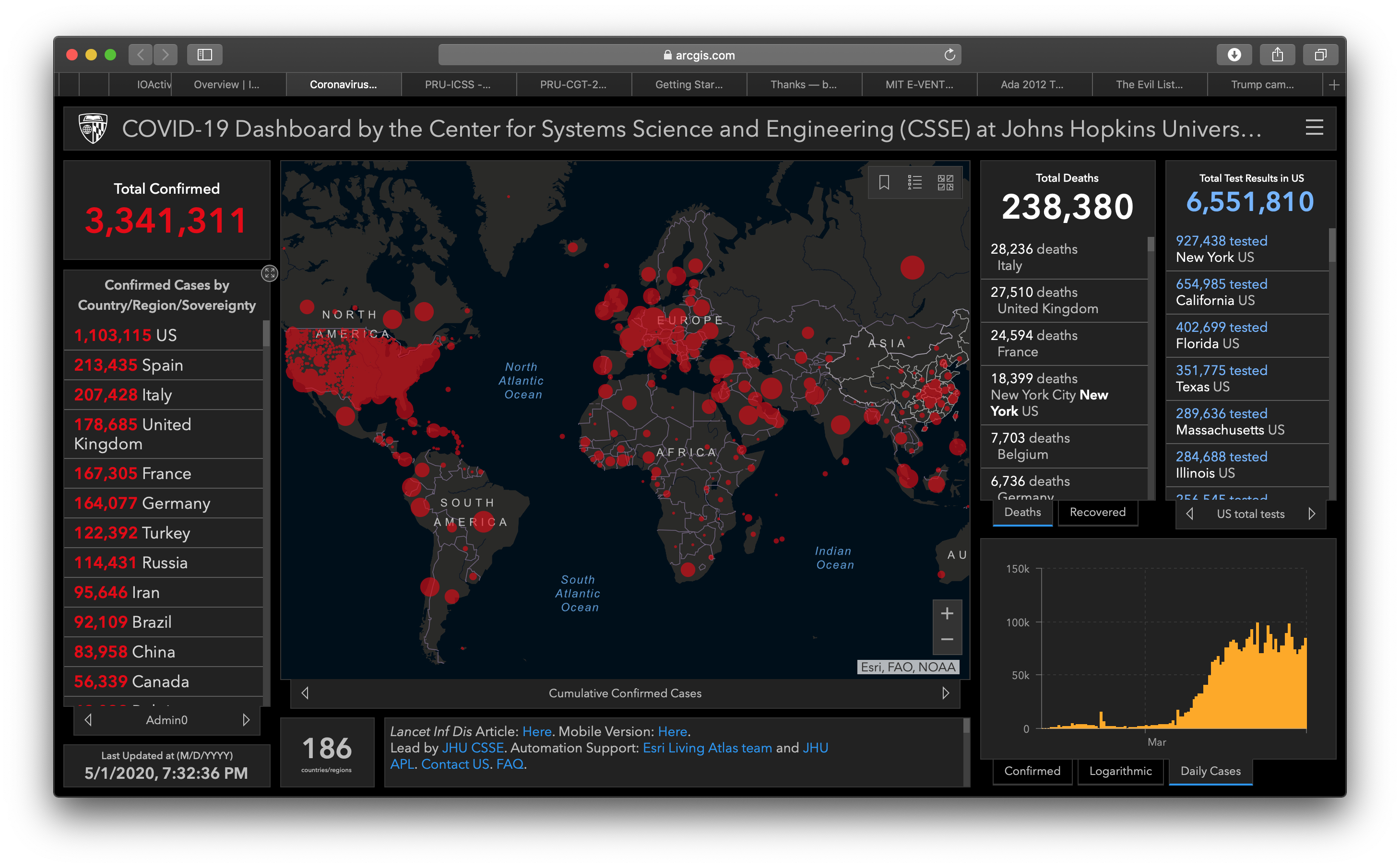1400x868 pixels.
Task: Open a new browser tab
Action: (1334, 85)
